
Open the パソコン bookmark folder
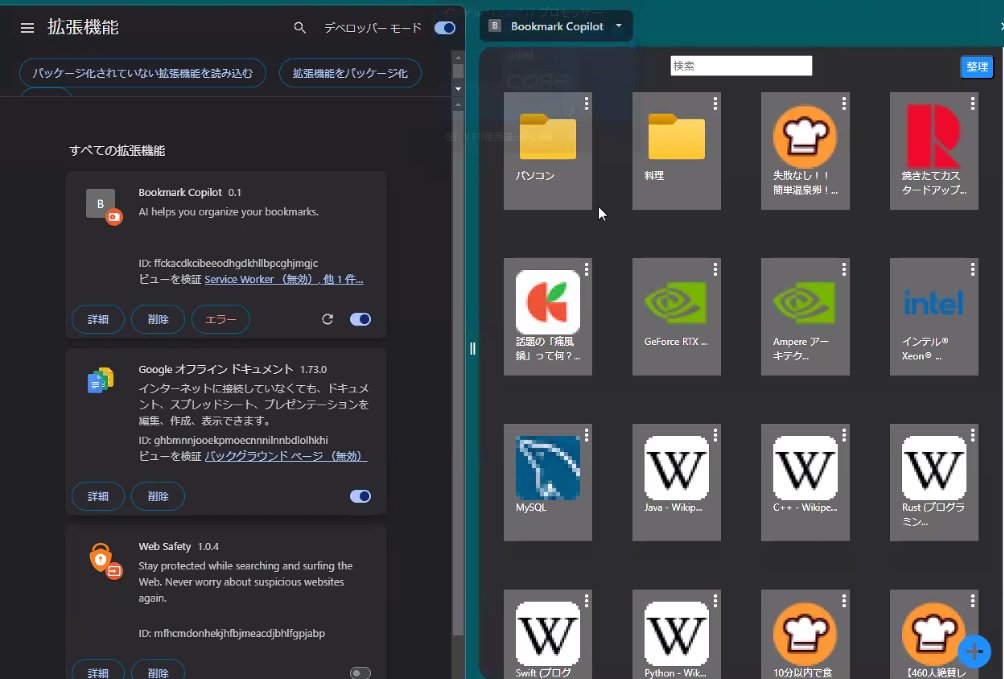click(548, 151)
